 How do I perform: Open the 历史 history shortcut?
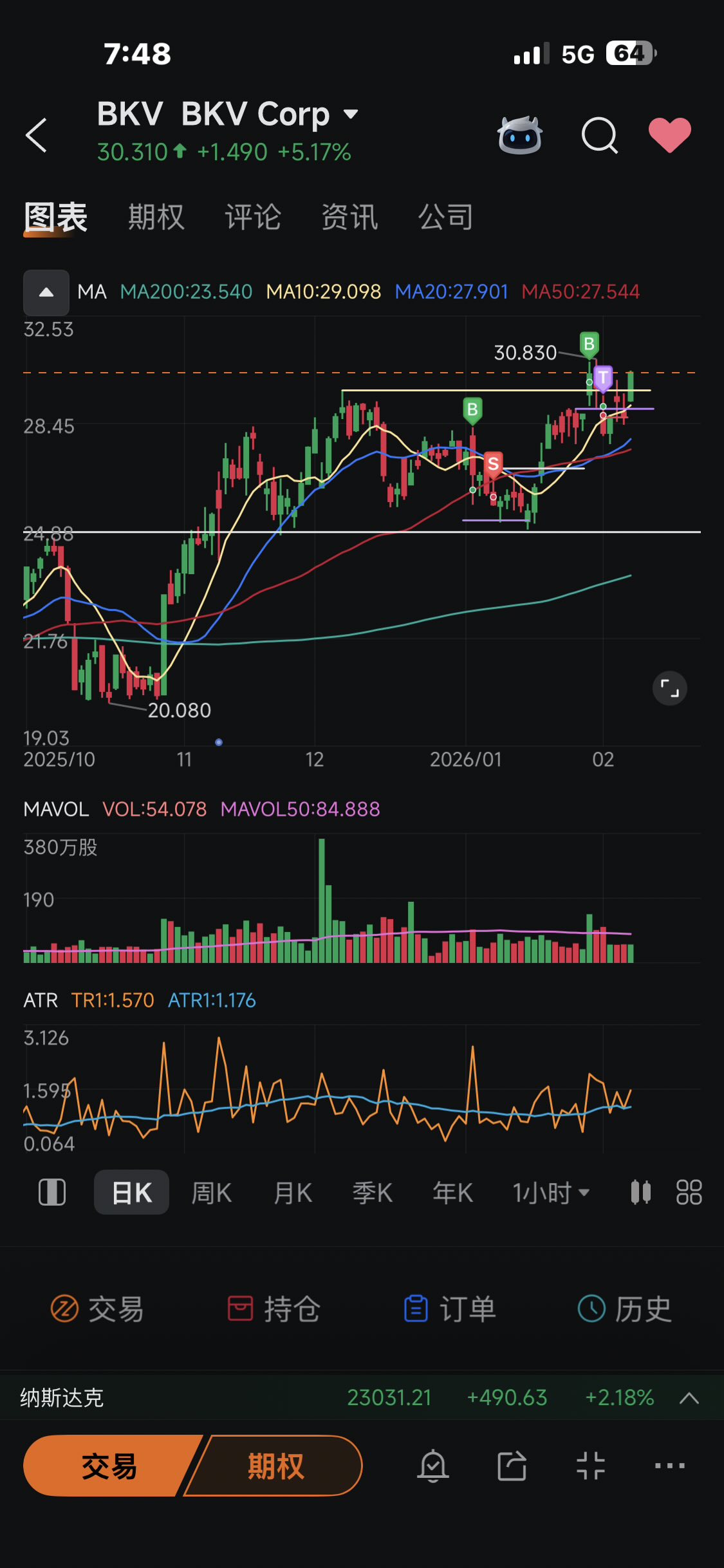click(x=625, y=1309)
